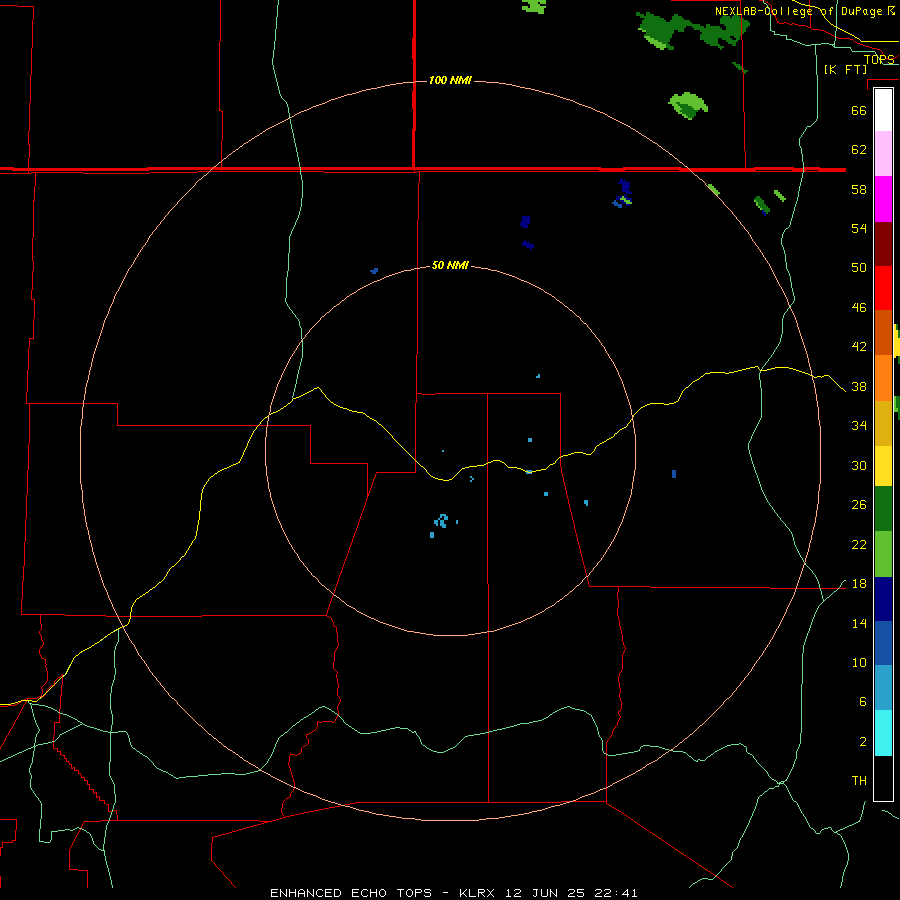Click the TH legend label
This screenshot has width=900, height=900.
pyautogui.click(x=859, y=781)
